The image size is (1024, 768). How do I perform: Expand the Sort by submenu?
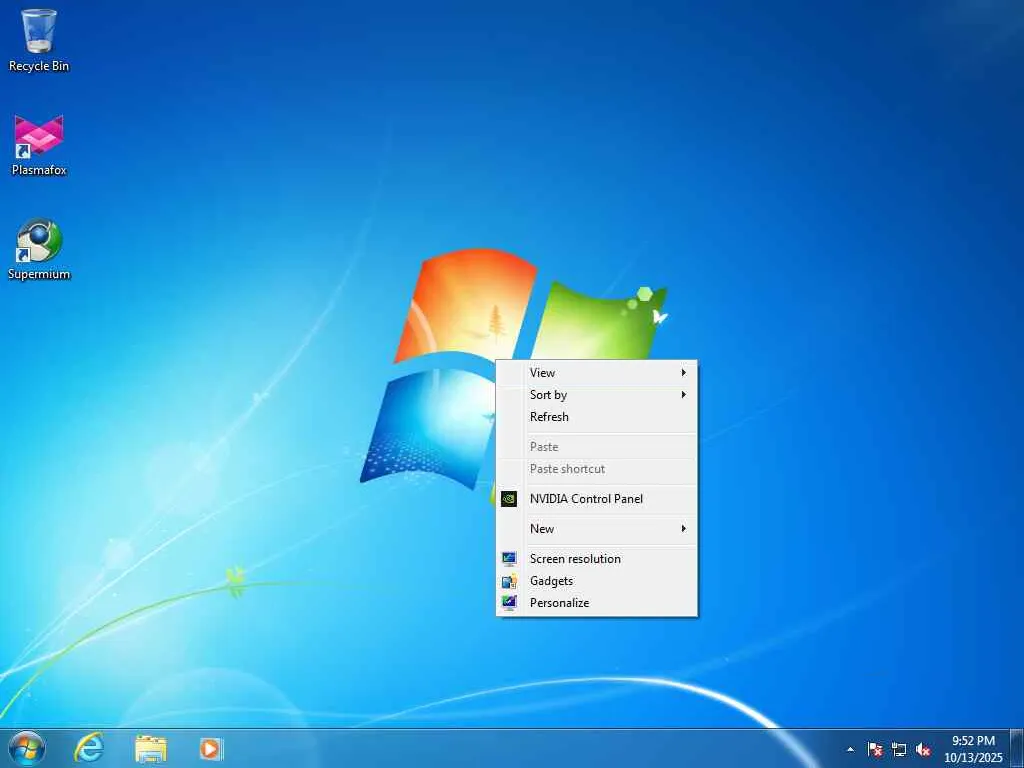tap(597, 394)
